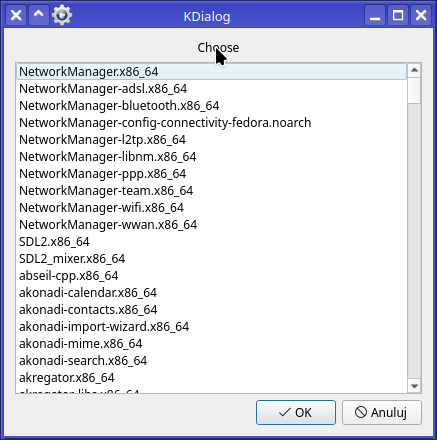Pick NetworkManager-libnm.x86_64 from list
The height and width of the screenshot is (440, 437).
211,157
